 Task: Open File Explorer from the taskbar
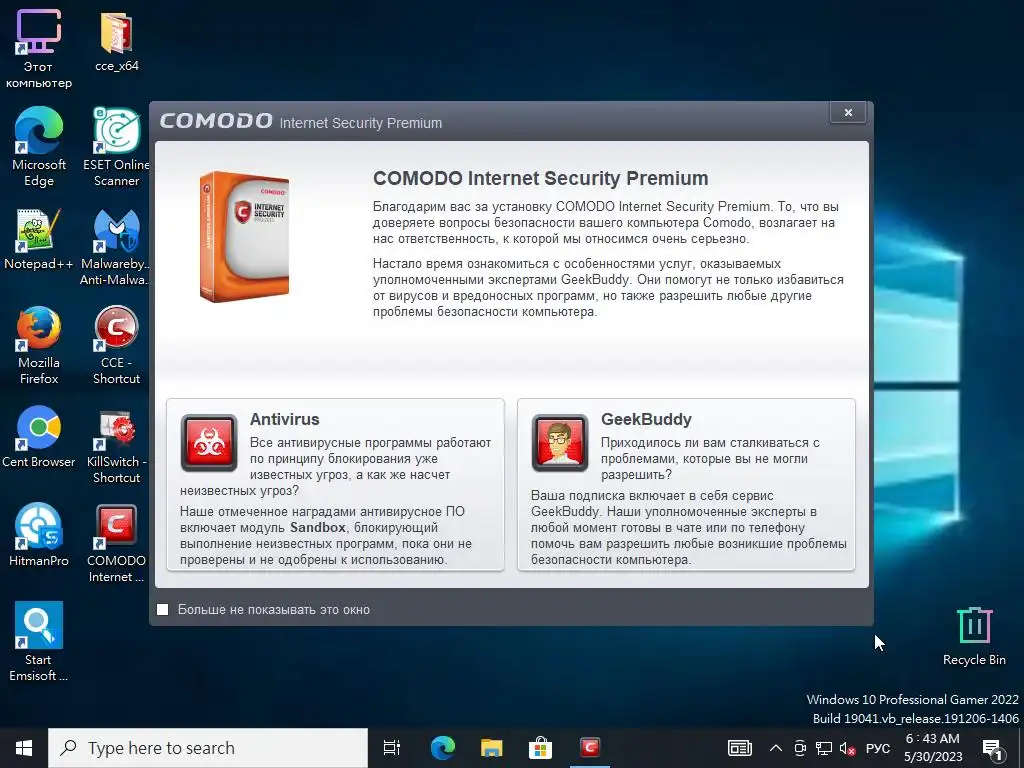point(492,748)
